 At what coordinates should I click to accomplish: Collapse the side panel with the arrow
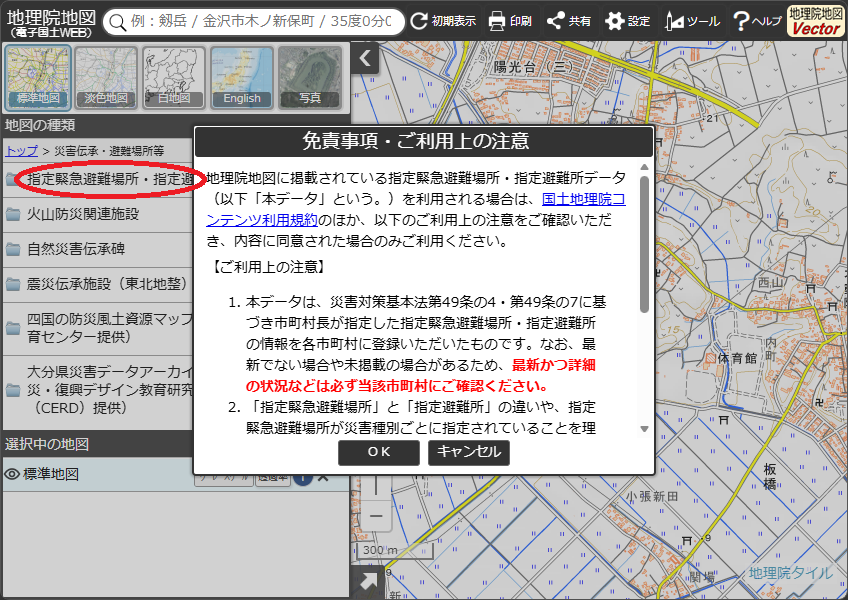click(365, 58)
